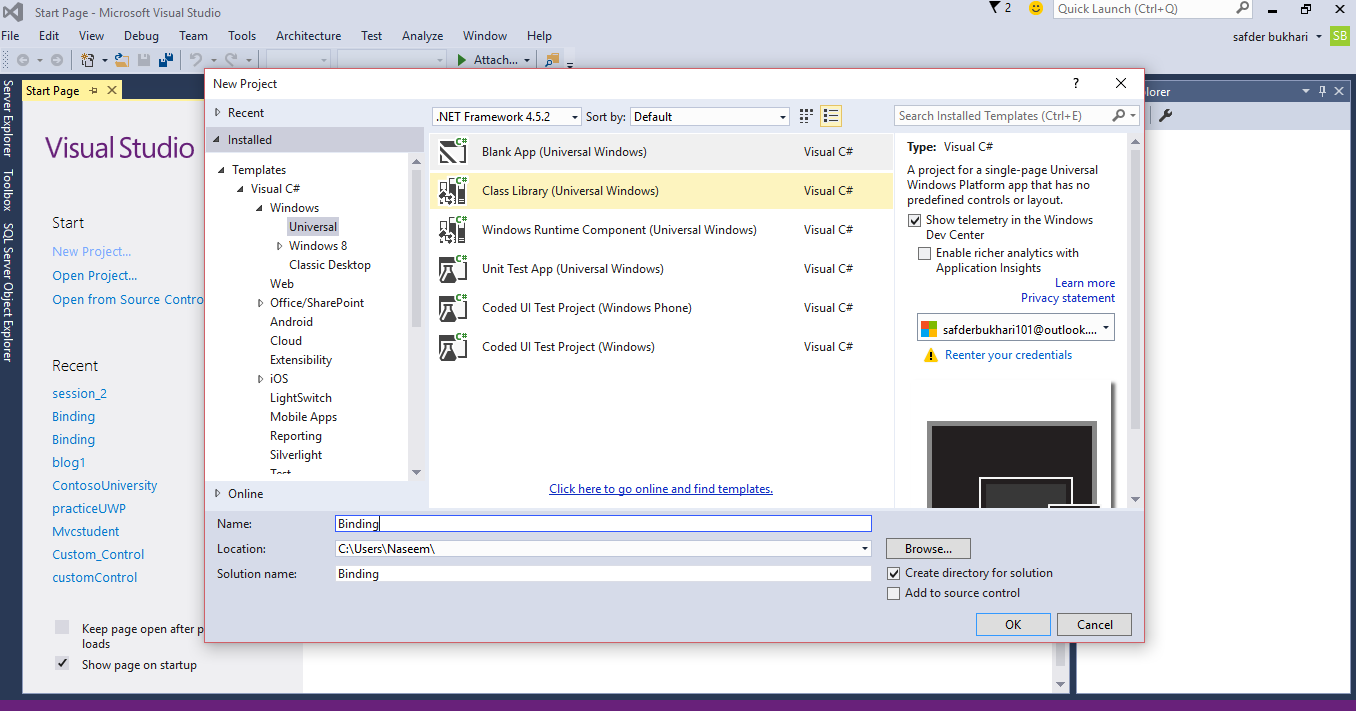Open the .NET Framework version dropdown

click(x=575, y=117)
